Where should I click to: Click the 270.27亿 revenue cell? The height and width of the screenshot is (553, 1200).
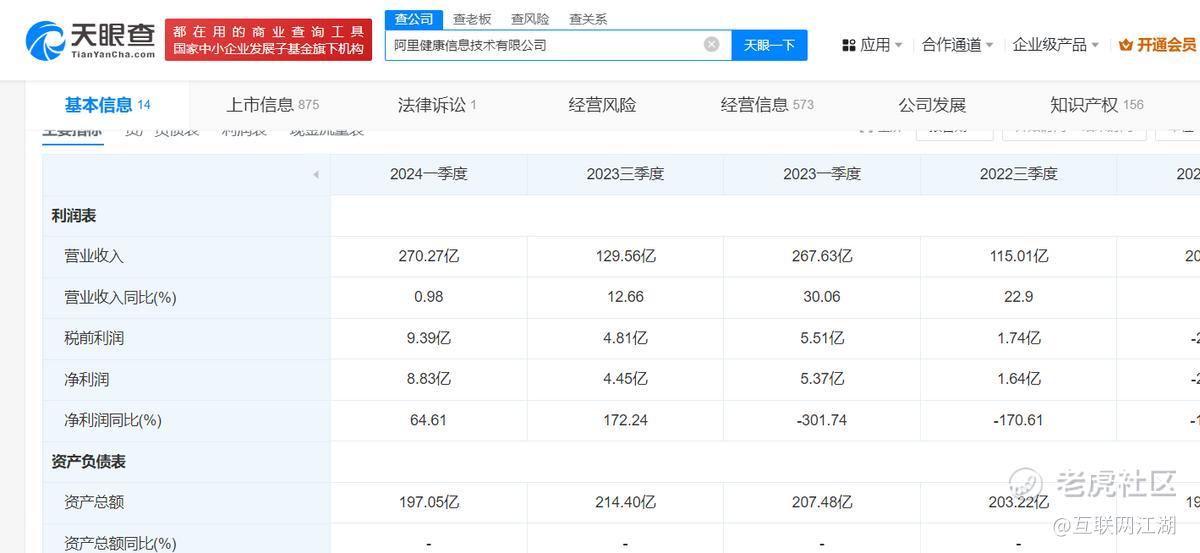pos(429,256)
